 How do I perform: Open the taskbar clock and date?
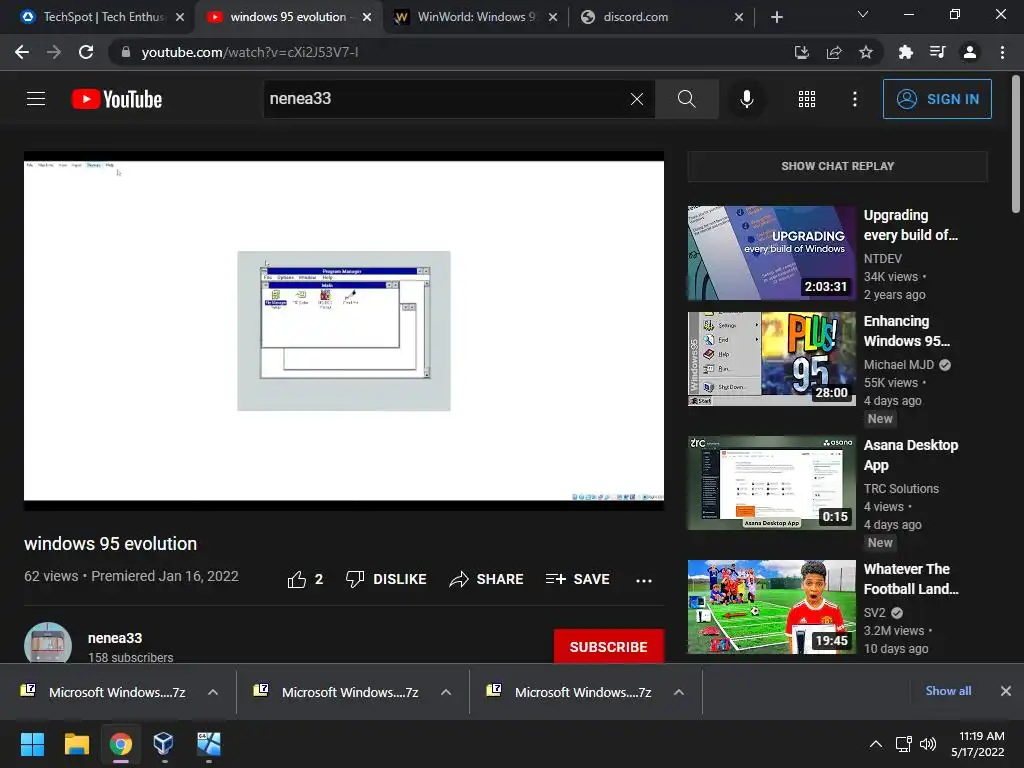tap(978, 744)
